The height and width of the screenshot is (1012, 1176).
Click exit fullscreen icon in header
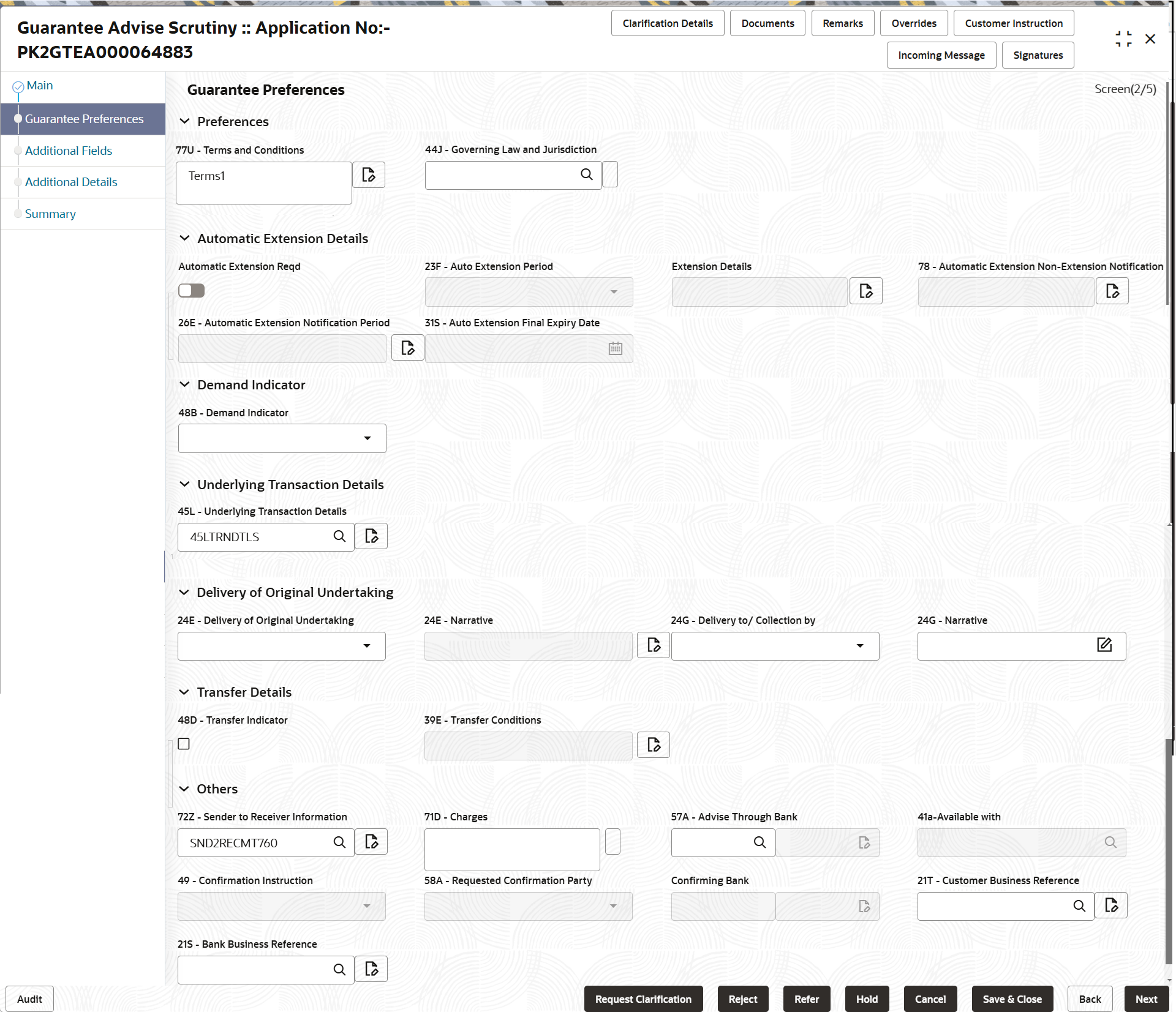[x=1123, y=39]
